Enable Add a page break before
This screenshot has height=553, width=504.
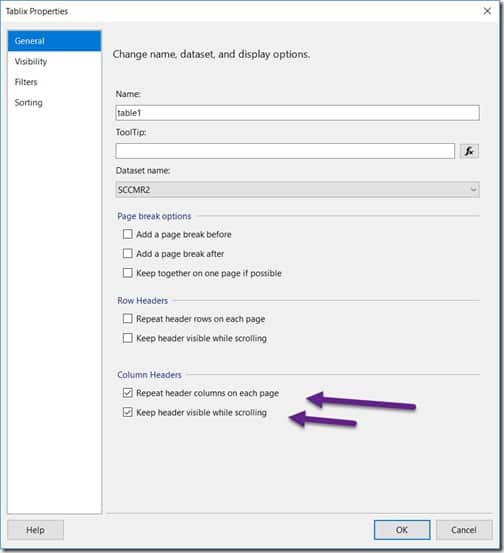coord(128,234)
